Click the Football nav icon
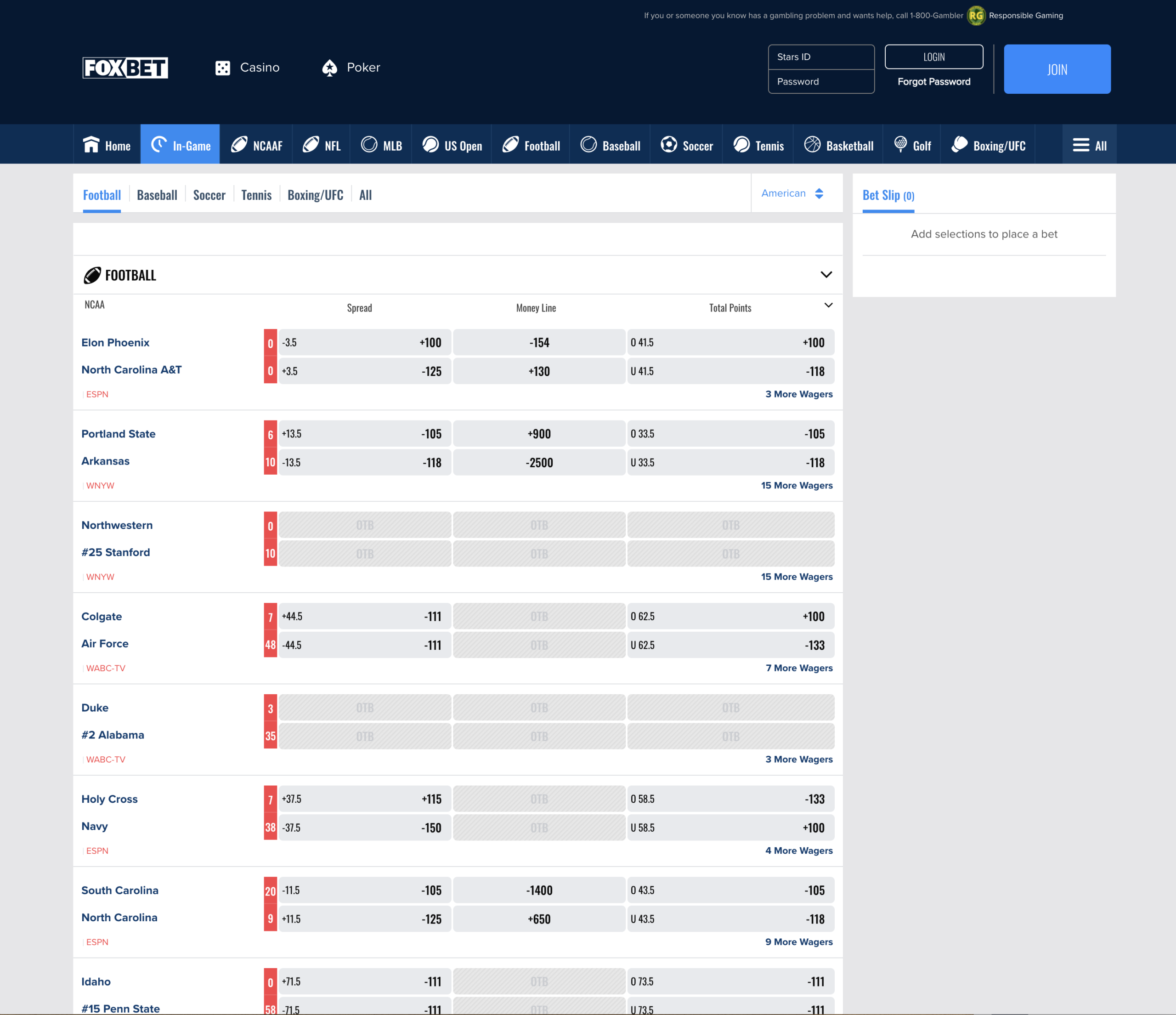 click(510, 145)
